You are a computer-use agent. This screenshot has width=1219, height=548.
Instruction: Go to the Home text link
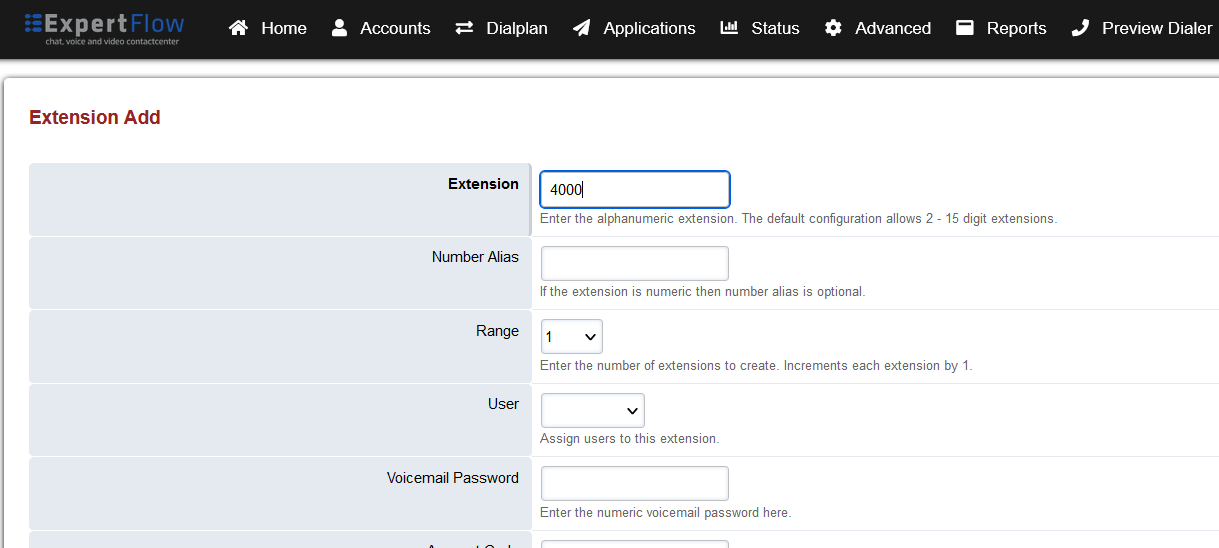(284, 28)
